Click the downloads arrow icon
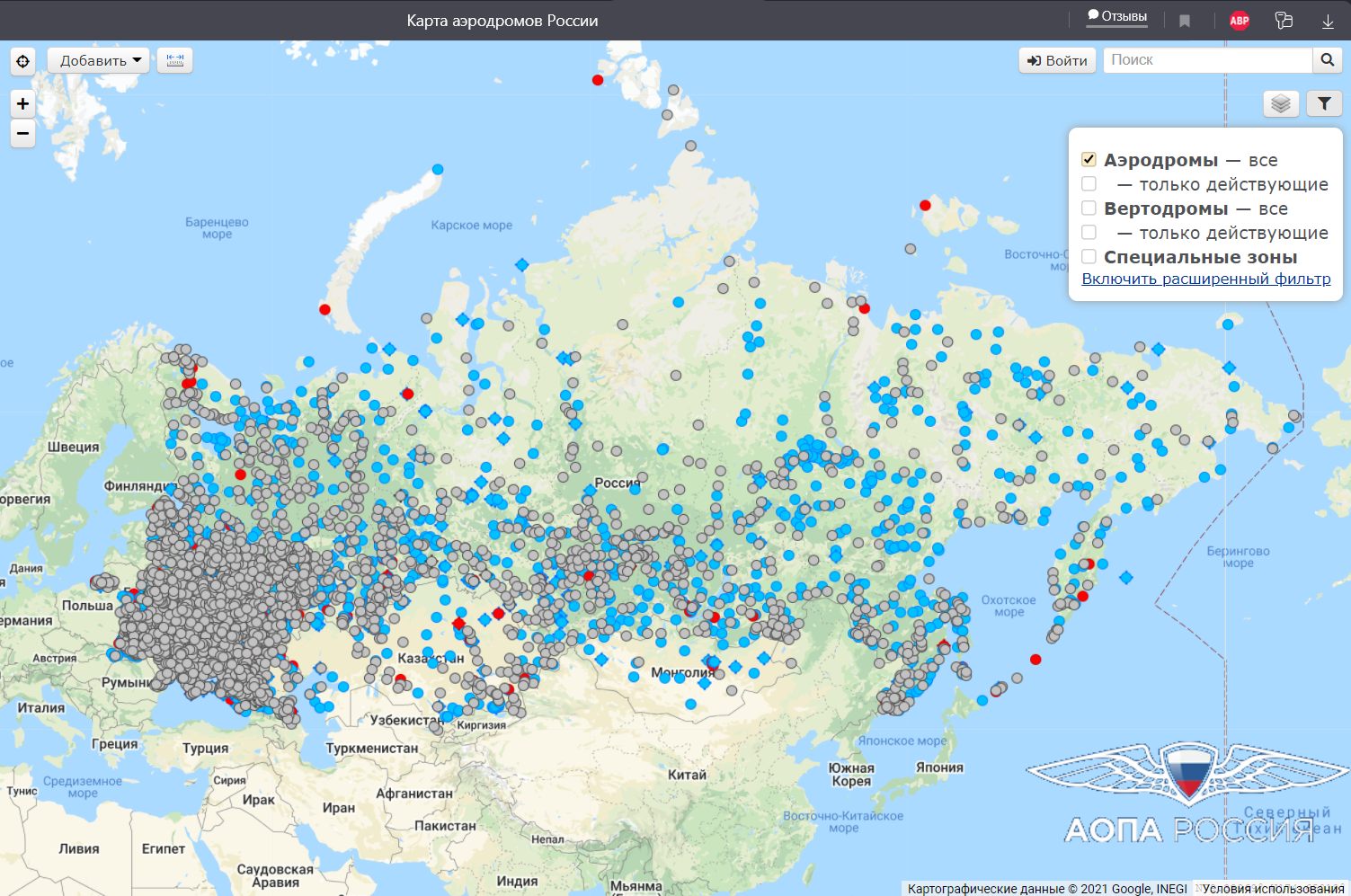 [x=1328, y=21]
